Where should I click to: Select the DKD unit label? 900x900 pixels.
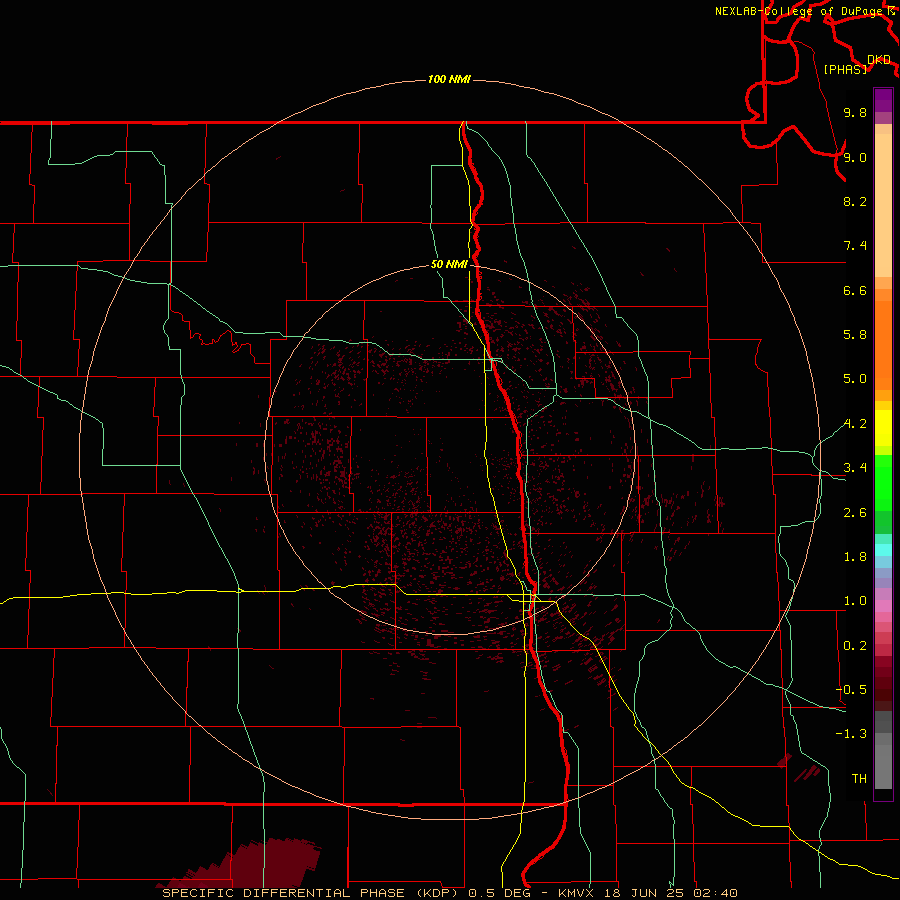point(879,59)
